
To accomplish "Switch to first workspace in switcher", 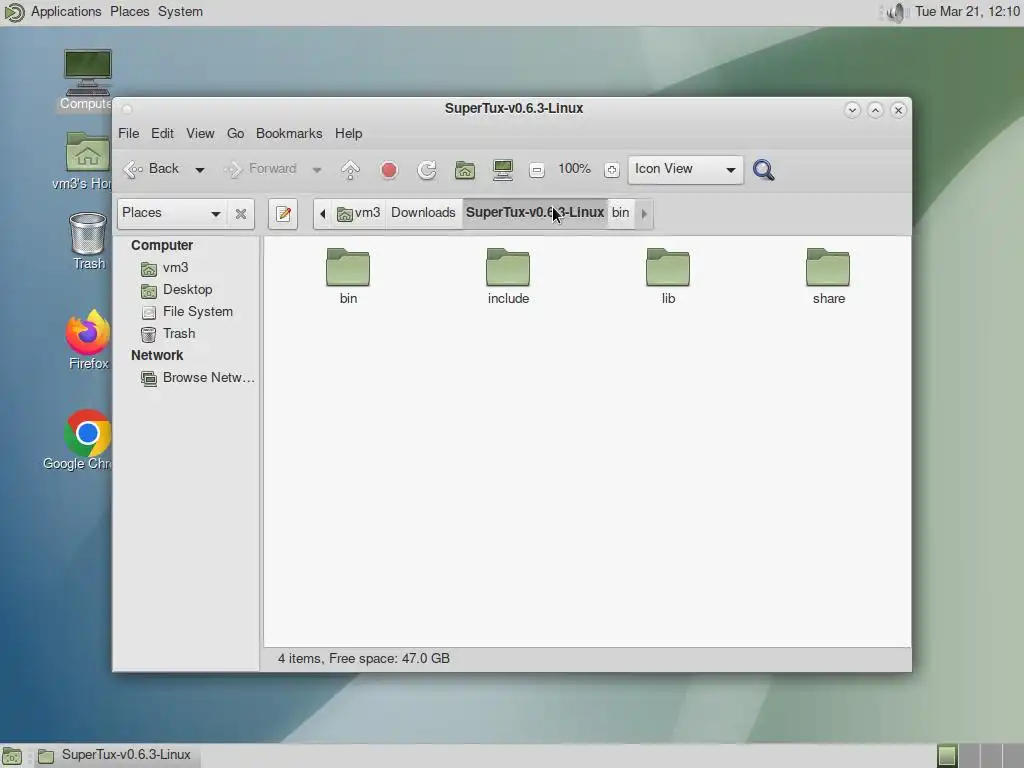I will click(947, 756).
